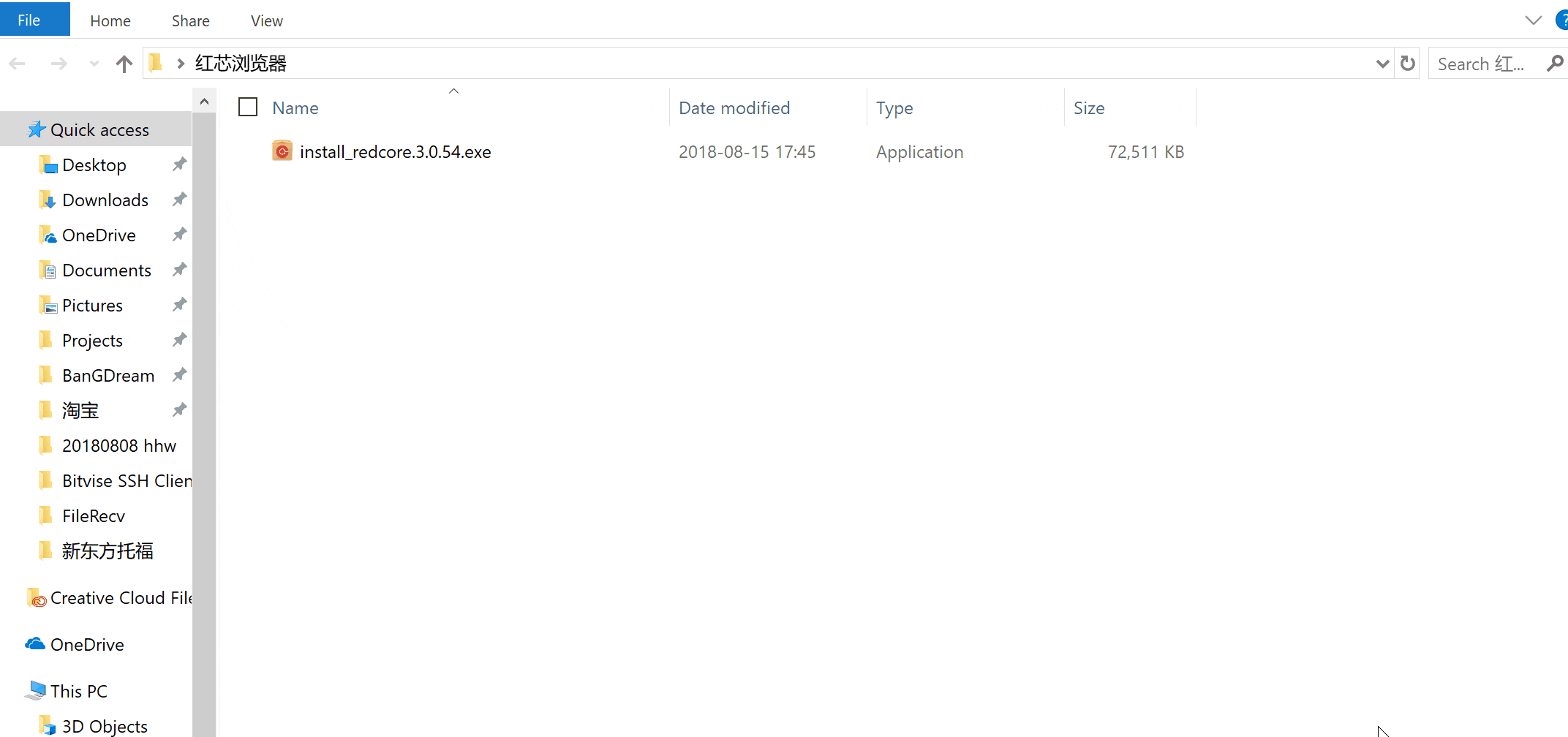
Task: Select OneDrive cloud icon in navigation pane
Action: point(35,644)
